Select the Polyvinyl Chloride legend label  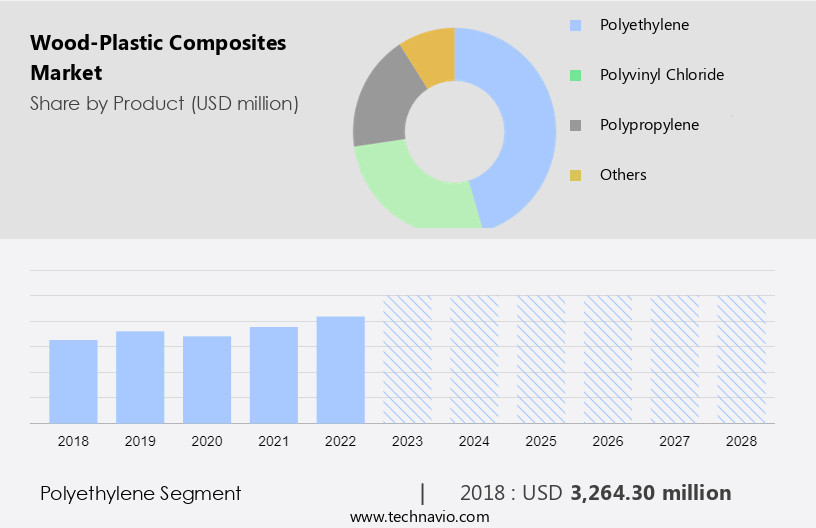click(x=661, y=75)
